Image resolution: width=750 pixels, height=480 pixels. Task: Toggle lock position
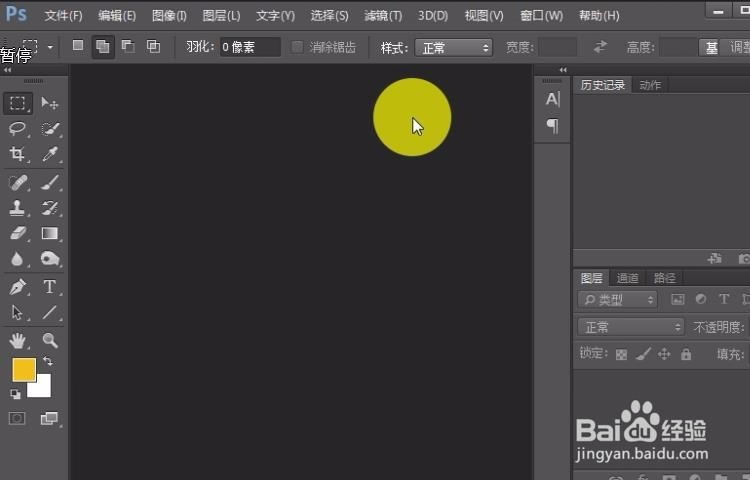pyautogui.click(x=664, y=354)
